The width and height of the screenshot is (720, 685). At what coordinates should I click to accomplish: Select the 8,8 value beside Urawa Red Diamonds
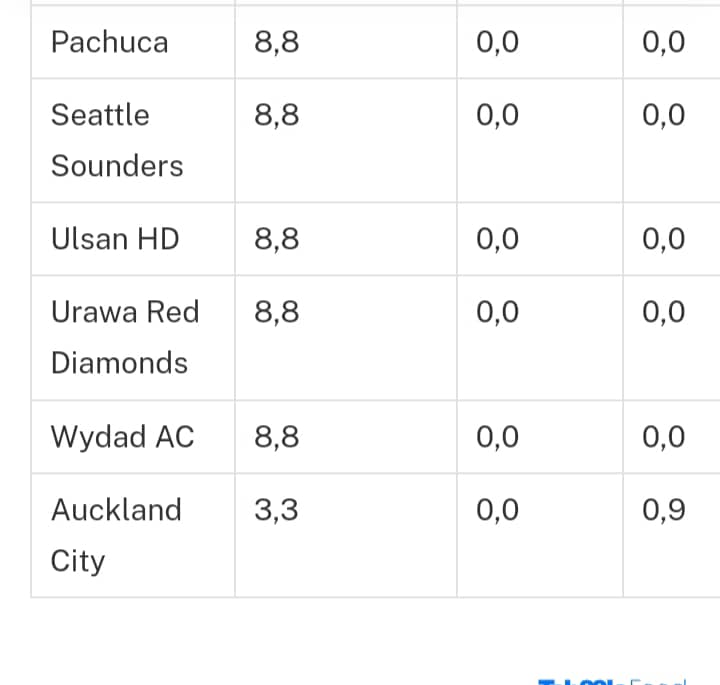pos(276,312)
